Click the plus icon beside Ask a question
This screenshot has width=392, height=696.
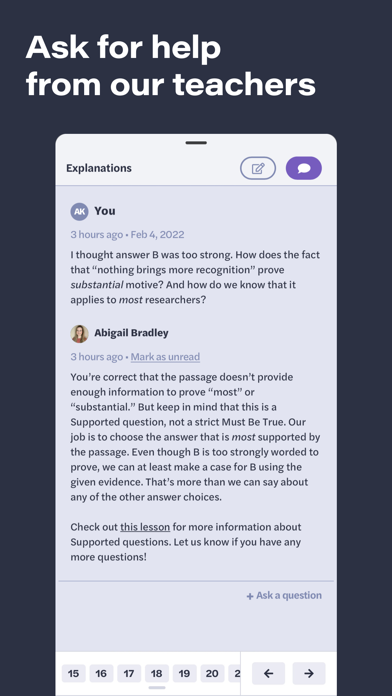coord(250,596)
